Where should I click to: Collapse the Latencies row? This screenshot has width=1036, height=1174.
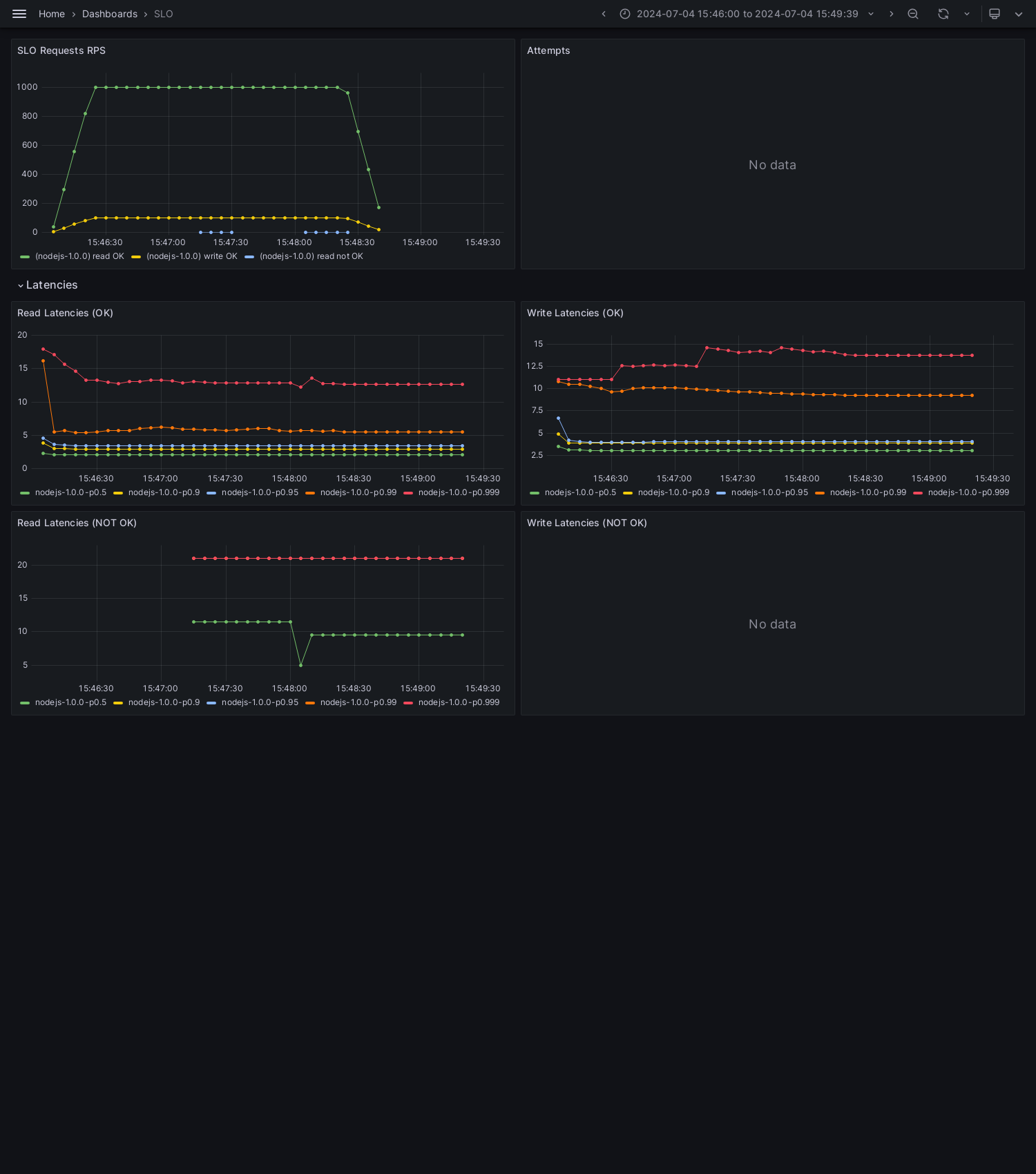click(x=48, y=285)
